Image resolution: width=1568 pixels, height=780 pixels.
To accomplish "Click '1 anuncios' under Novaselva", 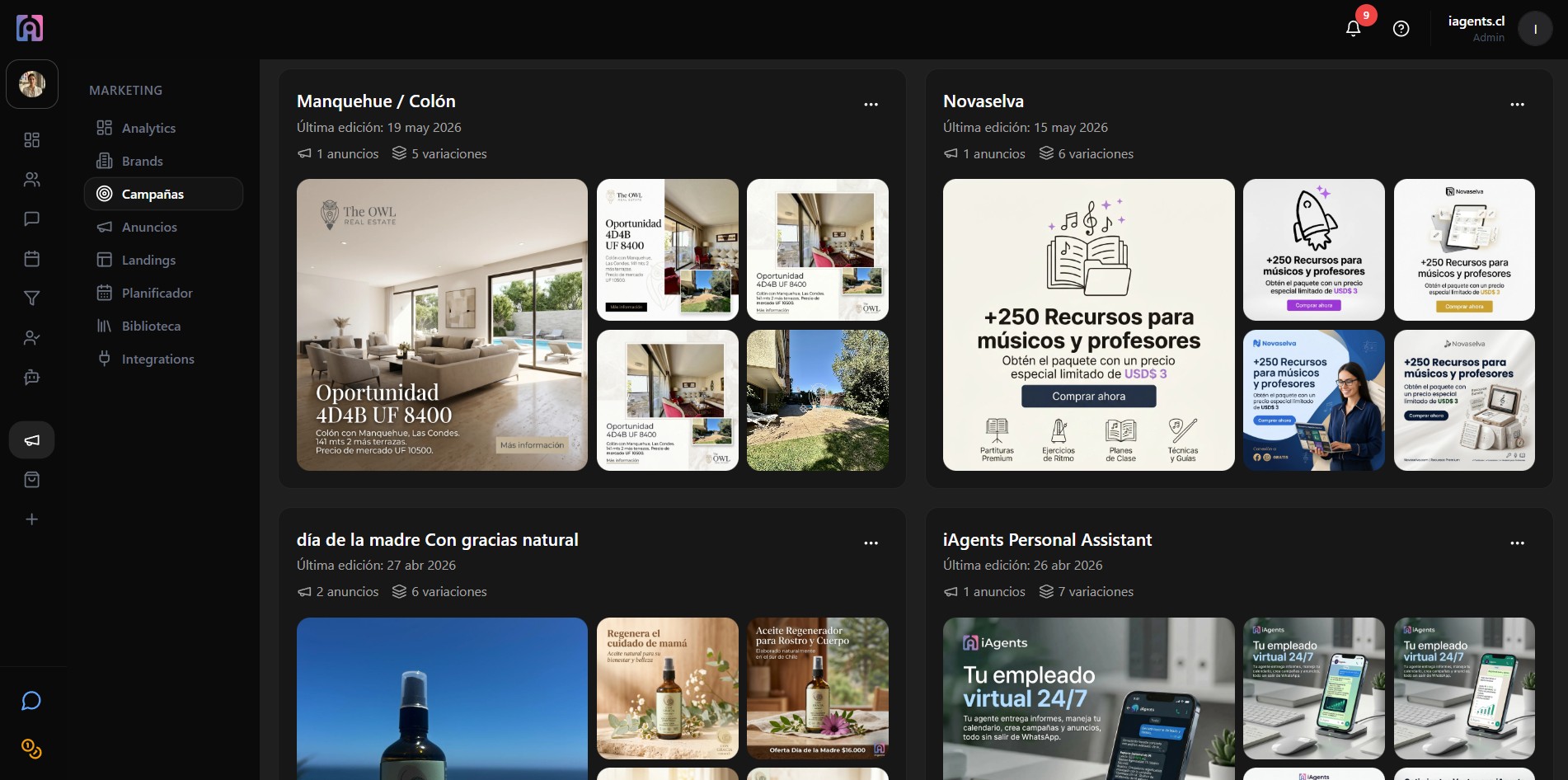I will [984, 153].
